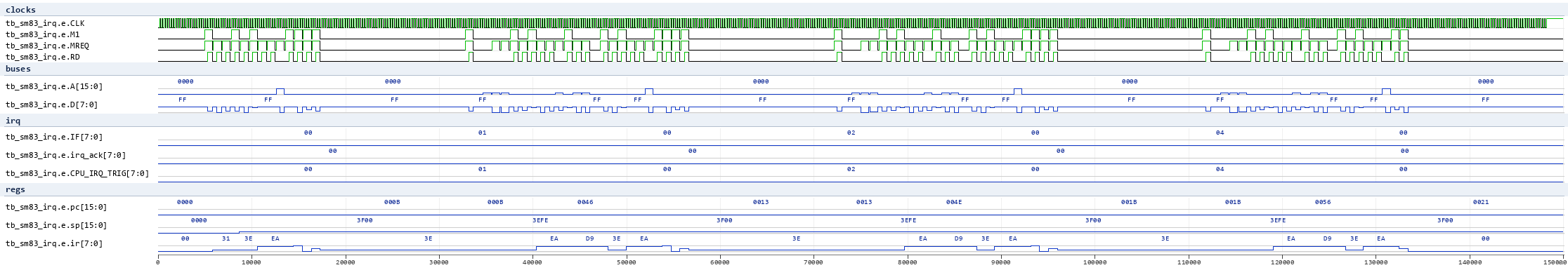The height and width of the screenshot is (270, 1568).
Task: Select the 60000 time marker
Action: 720,263
